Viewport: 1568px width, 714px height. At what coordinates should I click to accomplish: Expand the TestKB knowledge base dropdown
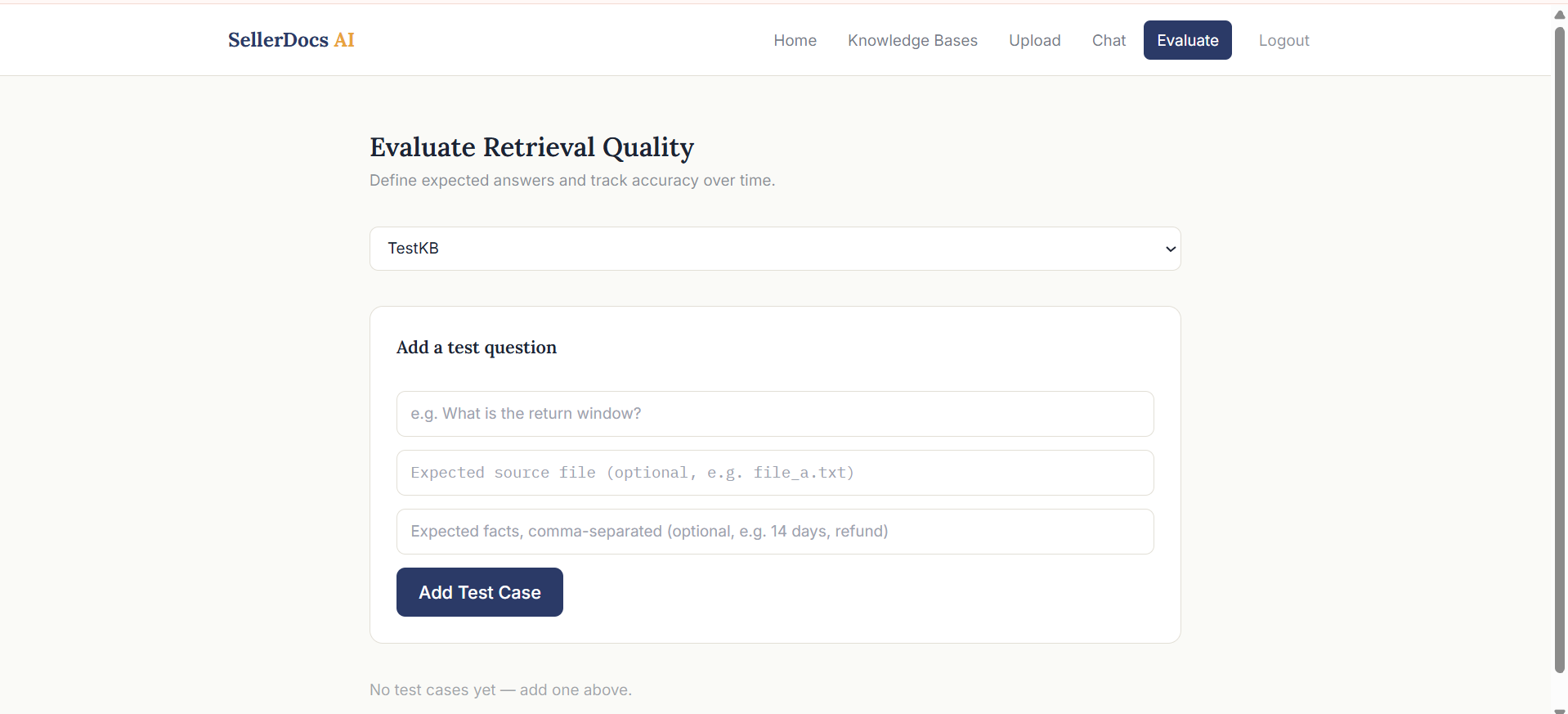pos(775,249)
